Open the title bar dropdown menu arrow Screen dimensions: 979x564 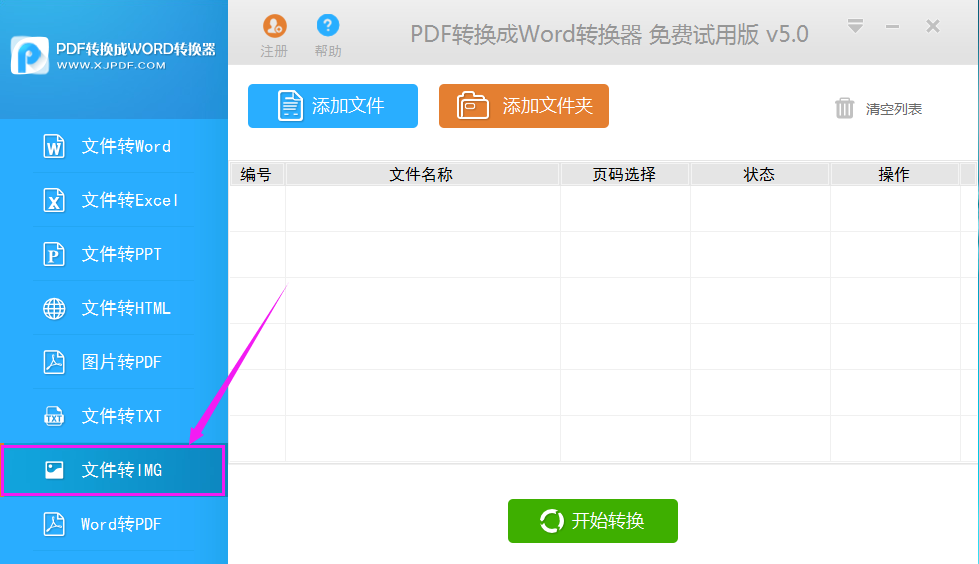coord(855,26)
